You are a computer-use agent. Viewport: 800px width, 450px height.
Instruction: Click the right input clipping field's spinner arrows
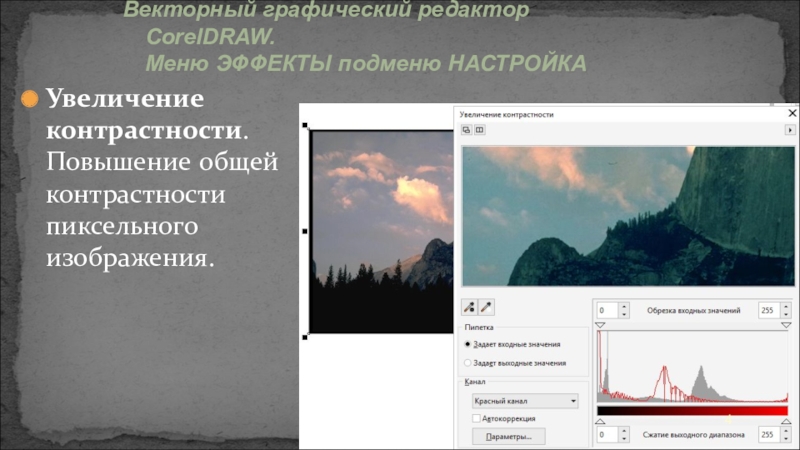(x=786, y=310)
